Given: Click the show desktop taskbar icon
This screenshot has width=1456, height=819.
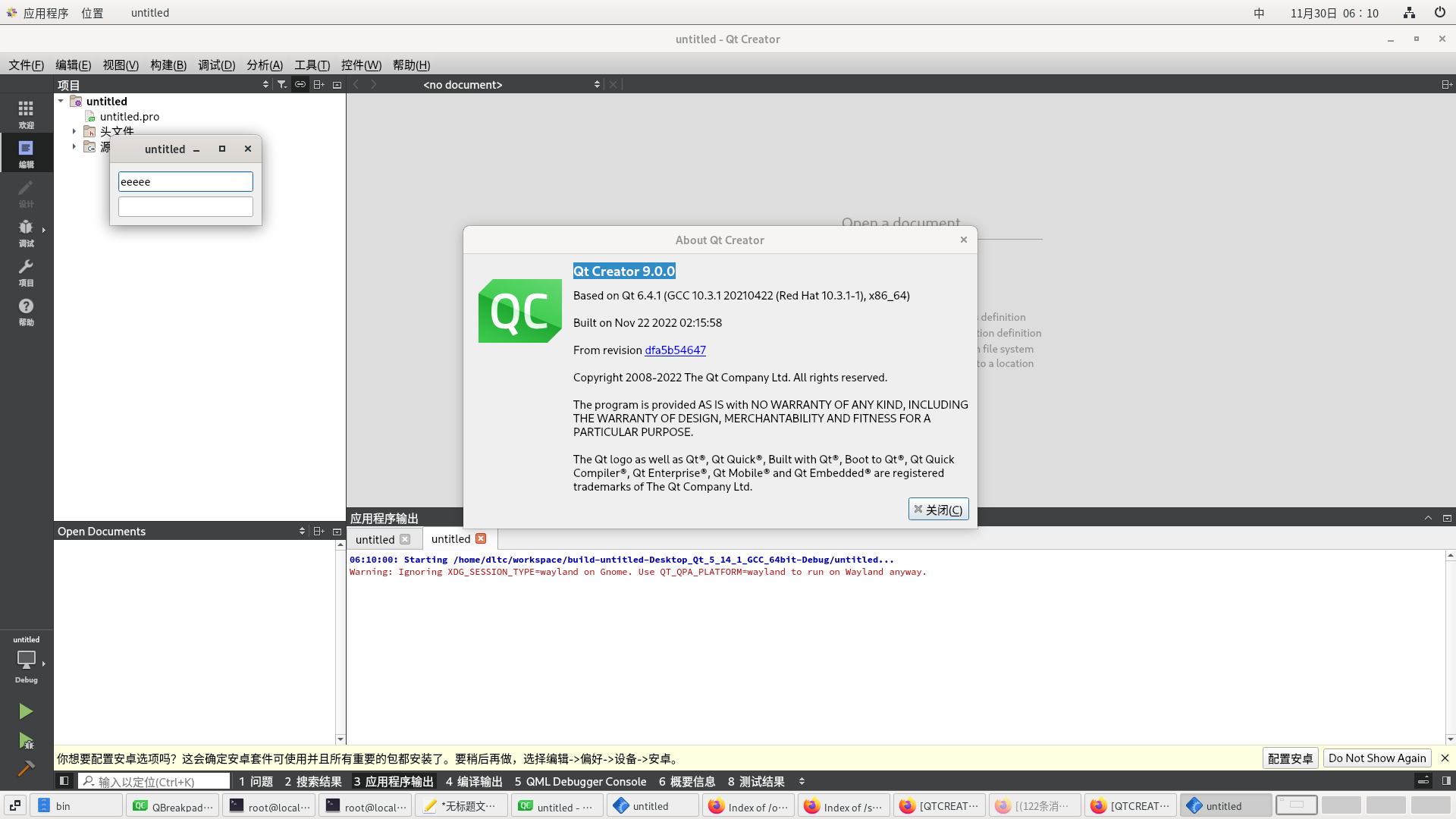Looking at the screenshot, I should point(15,806).
